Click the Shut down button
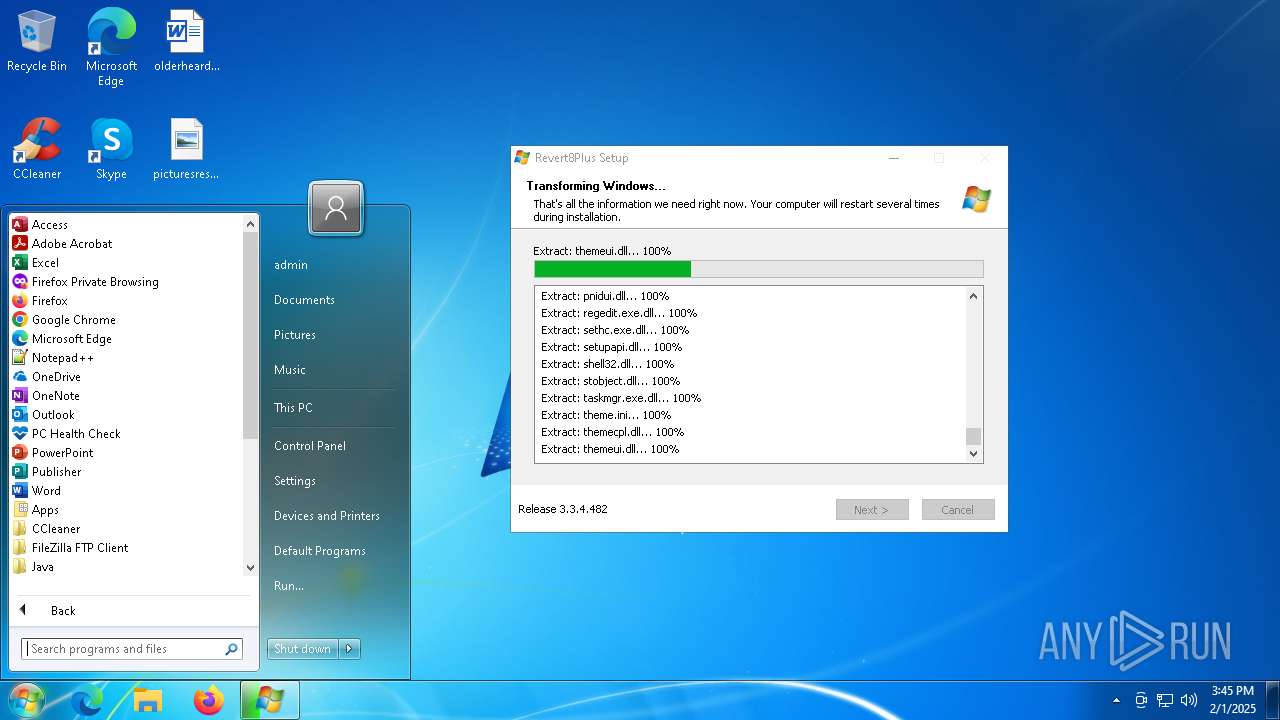Viewport: 1280px width, 720px height. 303,649
